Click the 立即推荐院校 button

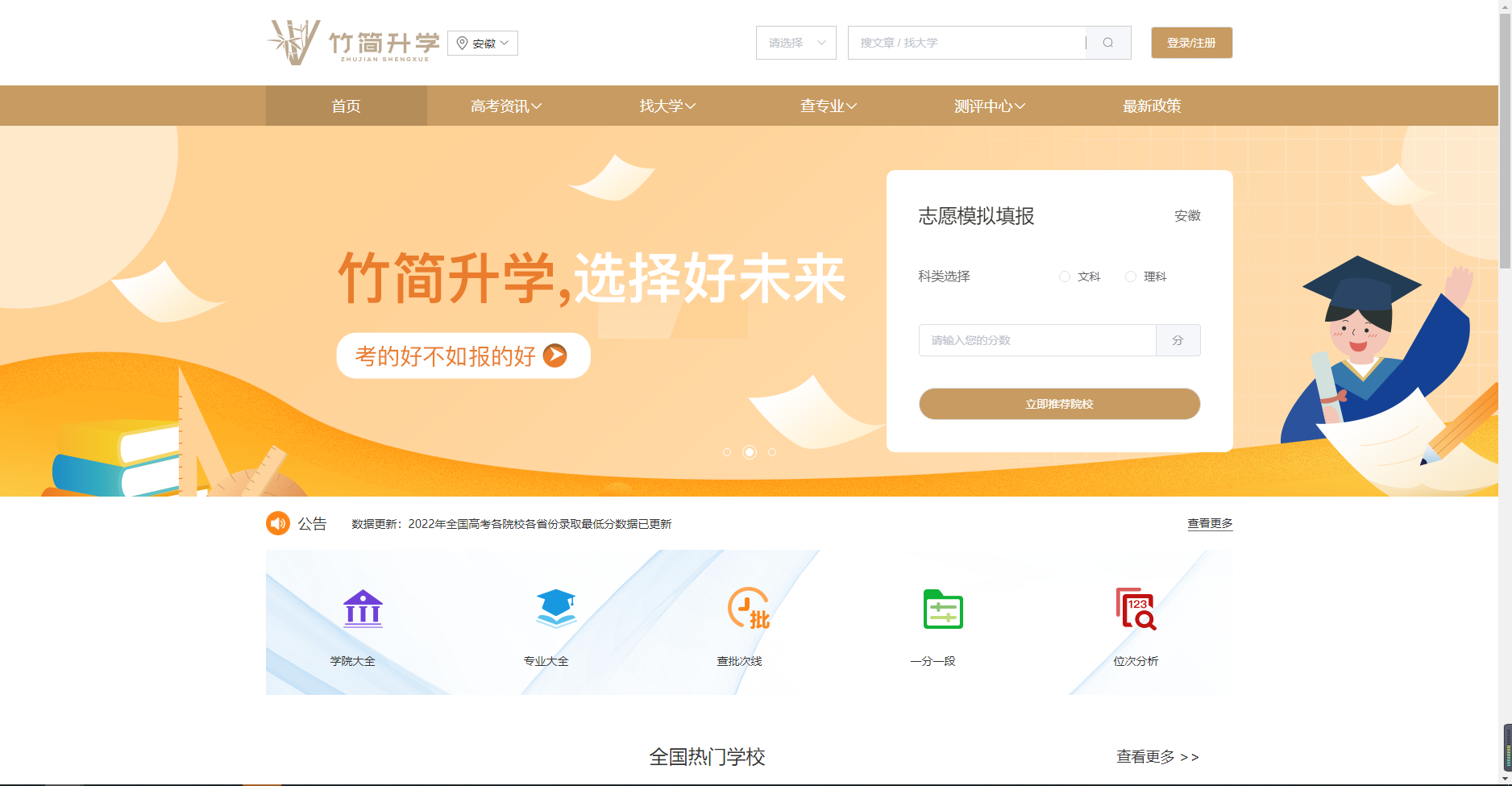(1059, 404)
